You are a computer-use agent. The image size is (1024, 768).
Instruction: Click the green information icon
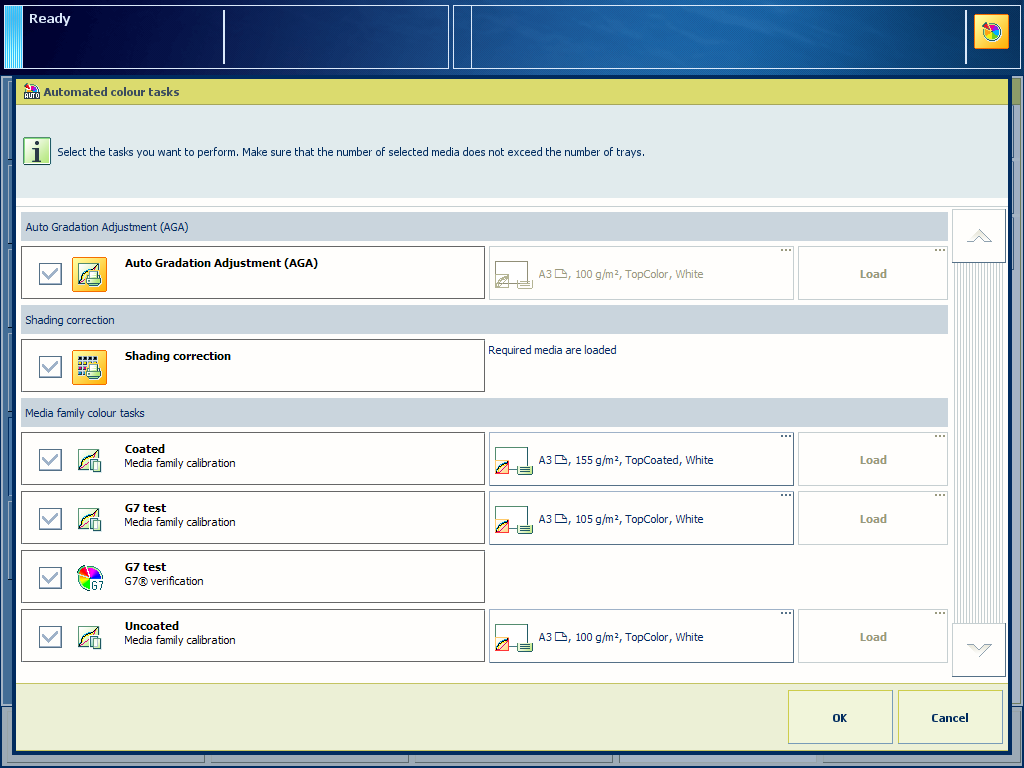37,152
